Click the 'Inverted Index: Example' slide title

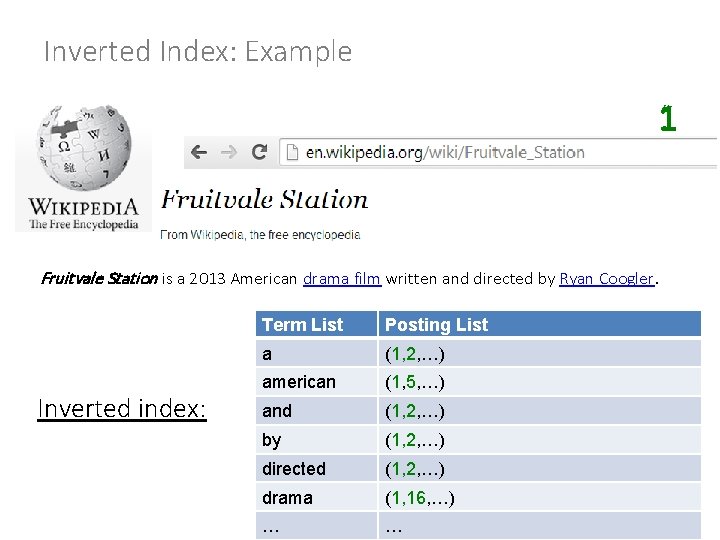[x=198, y=52]
